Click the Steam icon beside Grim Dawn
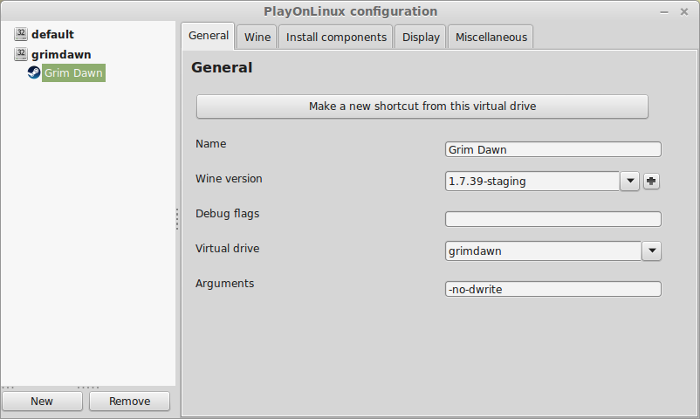Image resolution: width=700 pixels, height=419 pixels. (34, 72)
